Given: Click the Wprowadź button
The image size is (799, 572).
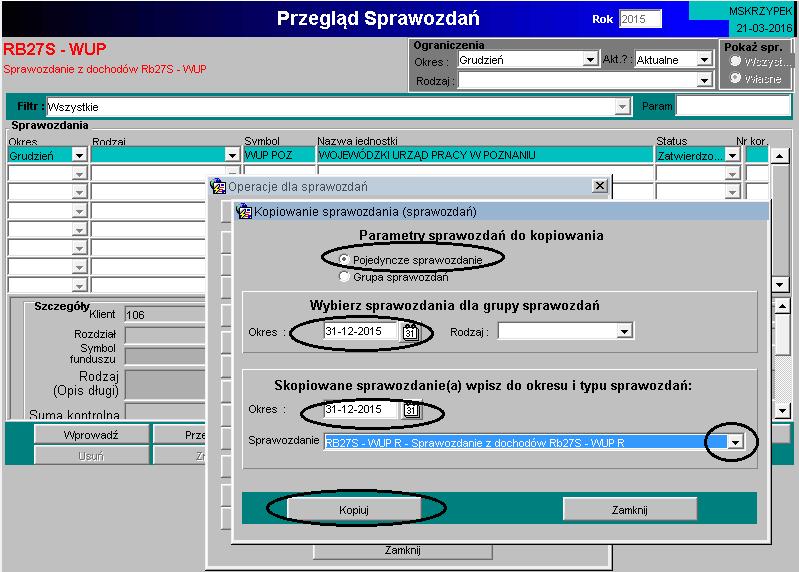Looking at the screenshot, I should (x=91, y=435).
